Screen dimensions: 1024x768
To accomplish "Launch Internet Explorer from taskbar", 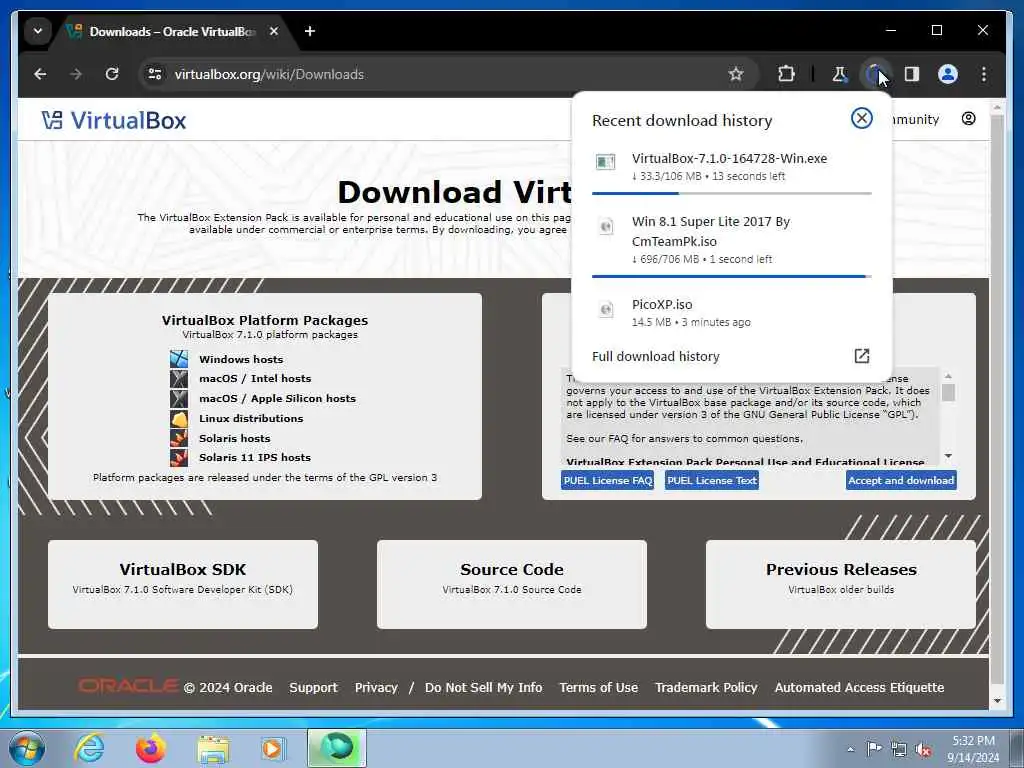I will coord(89,748).
